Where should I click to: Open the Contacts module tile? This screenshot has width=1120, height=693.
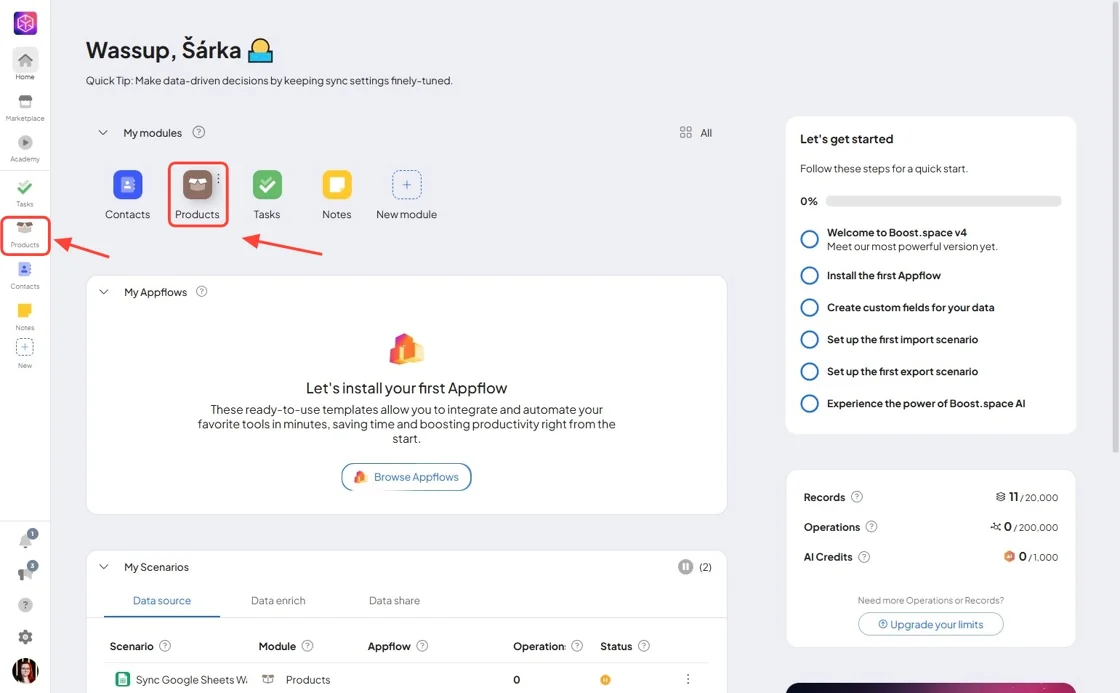point(127,194)
